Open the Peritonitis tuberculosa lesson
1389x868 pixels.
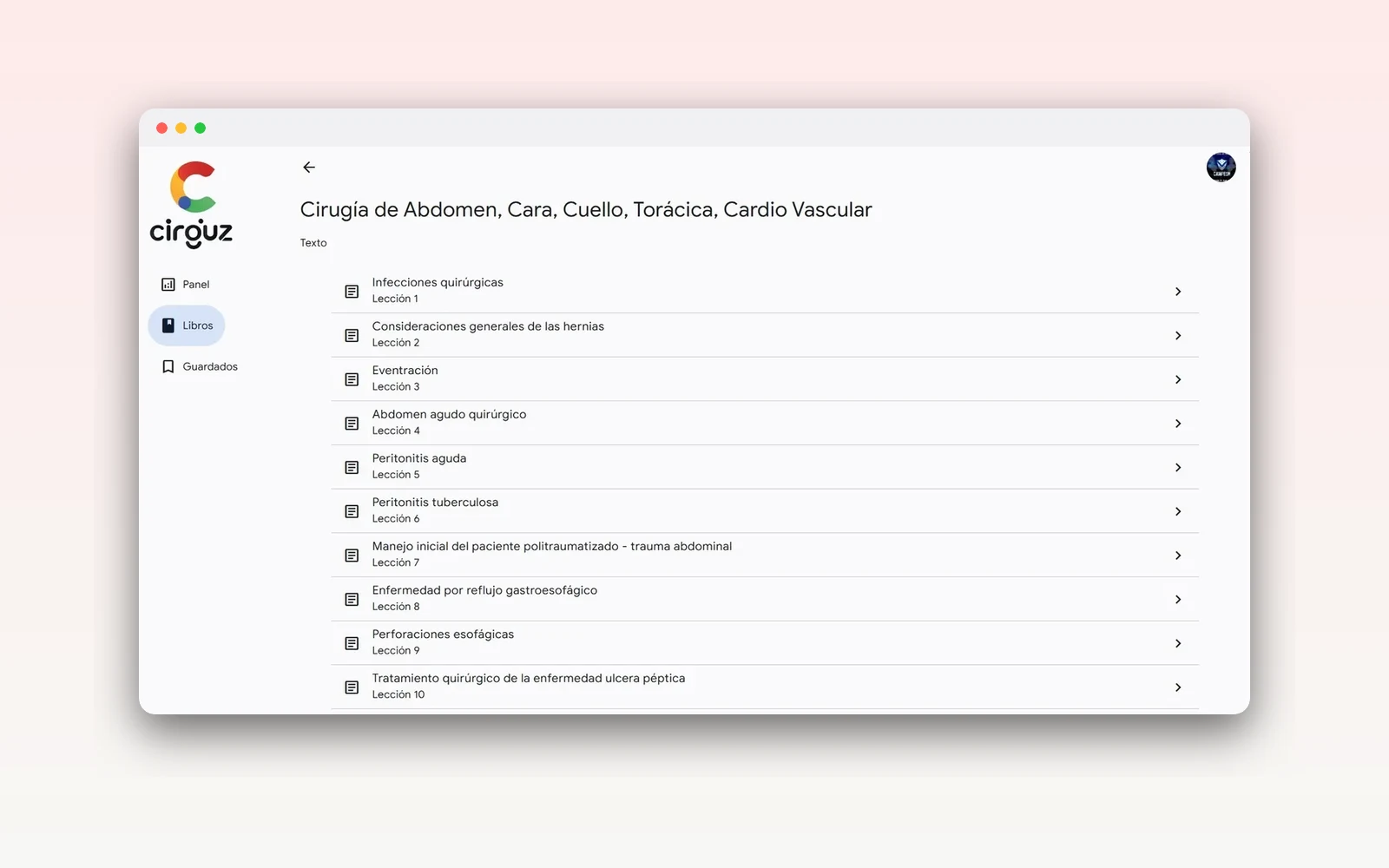pyautogui.click(x=435, y=502)
